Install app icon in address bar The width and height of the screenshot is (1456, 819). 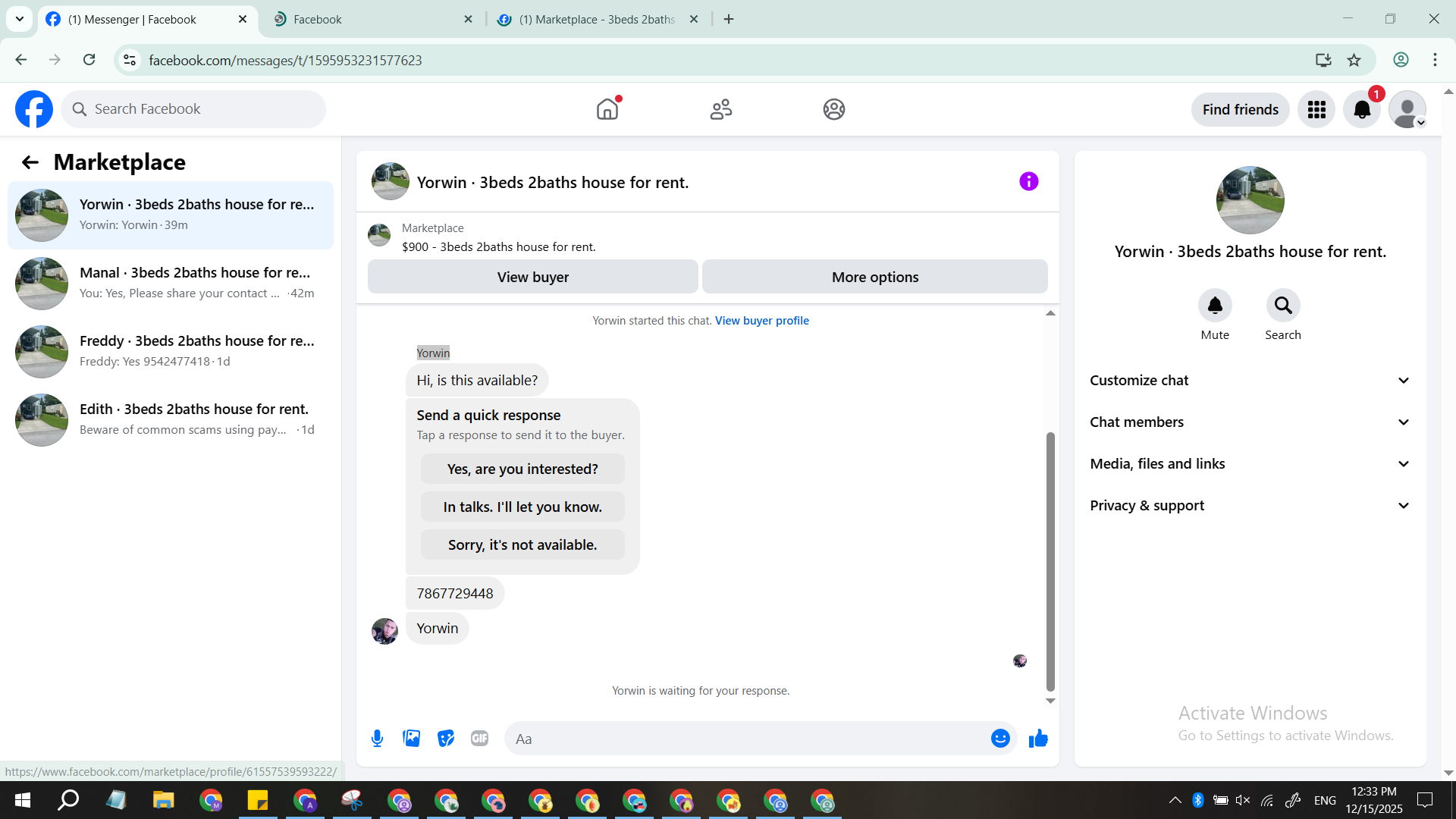pyautogui.click(x=1323, y=60)
